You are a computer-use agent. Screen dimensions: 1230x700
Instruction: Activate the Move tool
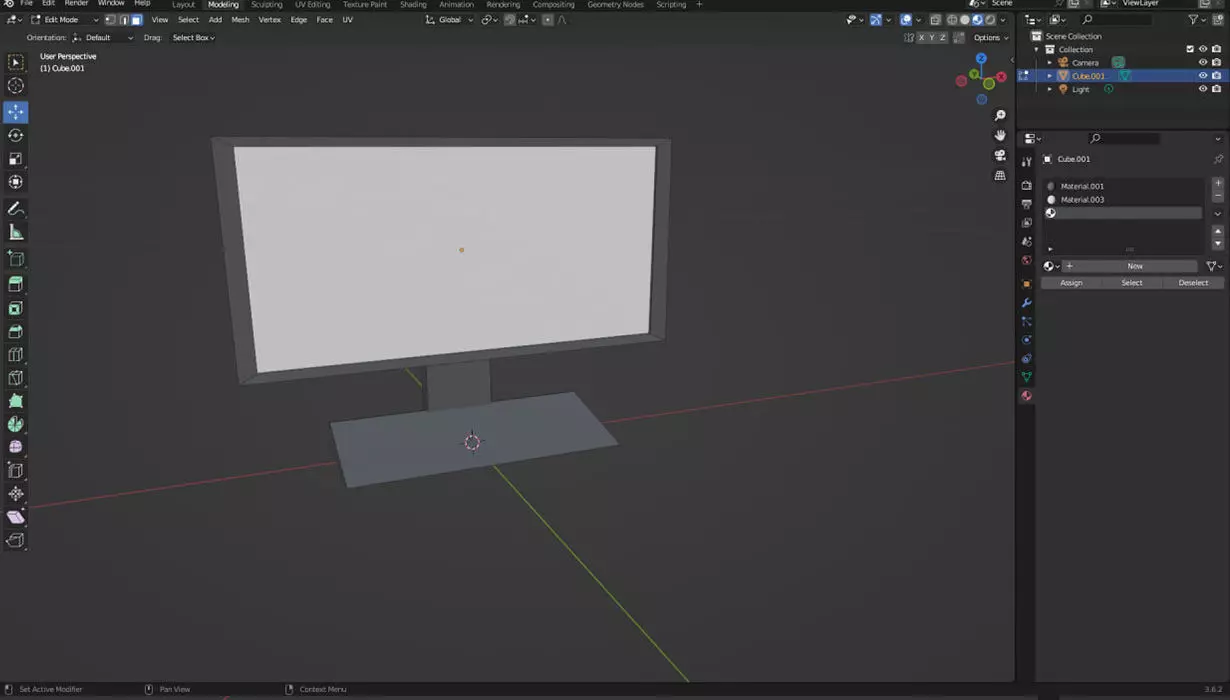pyautogui.click(x=16, y=112)
